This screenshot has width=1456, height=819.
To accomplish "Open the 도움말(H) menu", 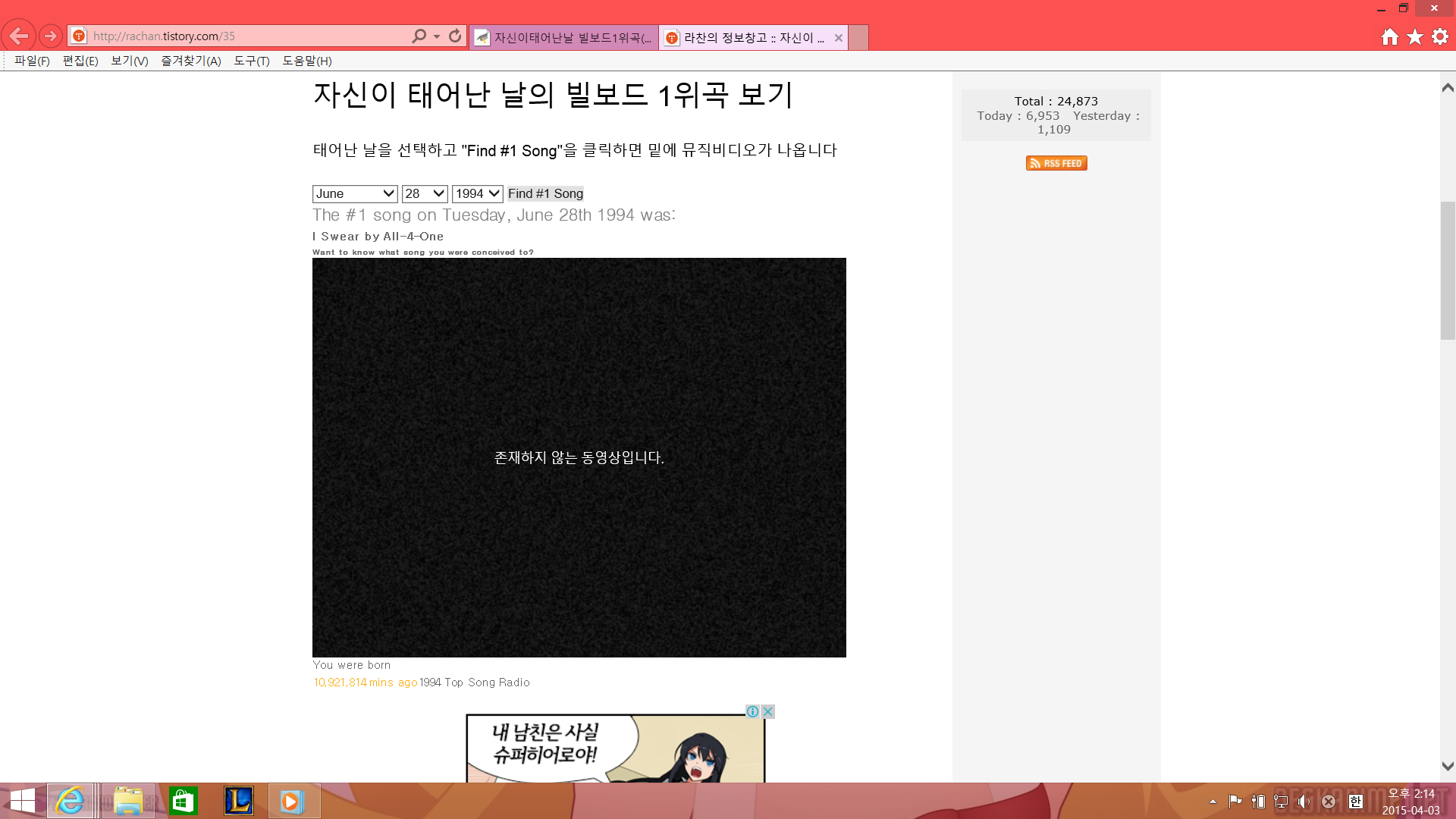I will (x=307, y=61).
